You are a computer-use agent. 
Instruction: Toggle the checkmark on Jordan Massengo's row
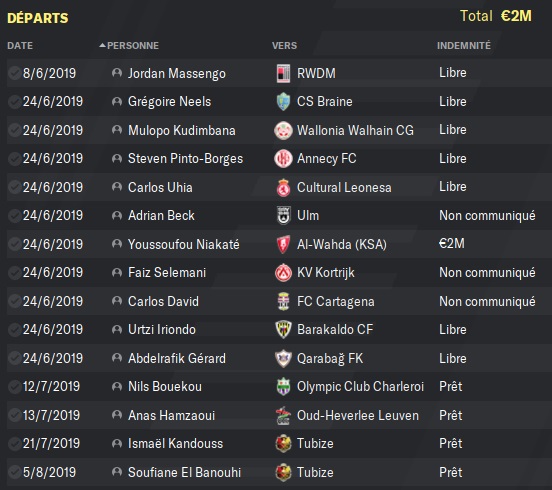pyautogui.click(x=14, y=73)
